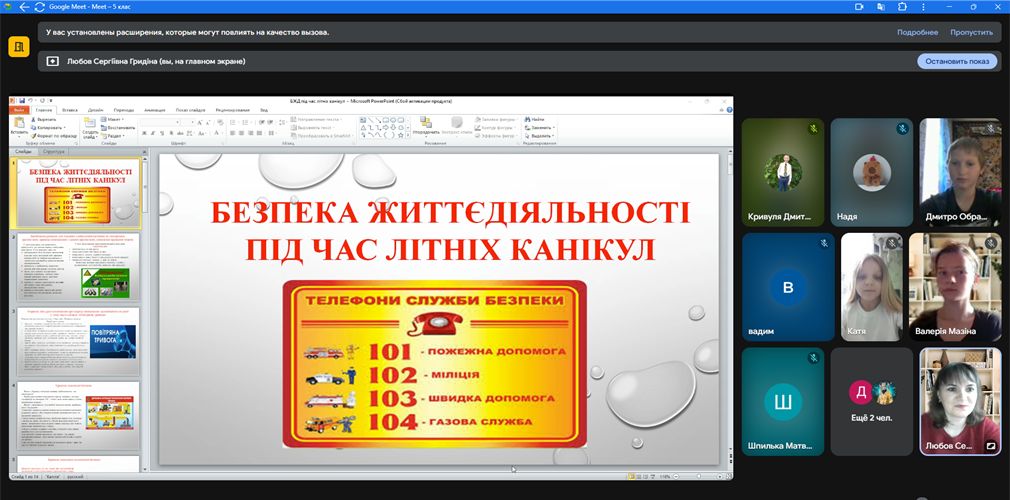Viewport: 1010px width, 500px height.
Task: Click the browser back arrow
Action: 25,6
